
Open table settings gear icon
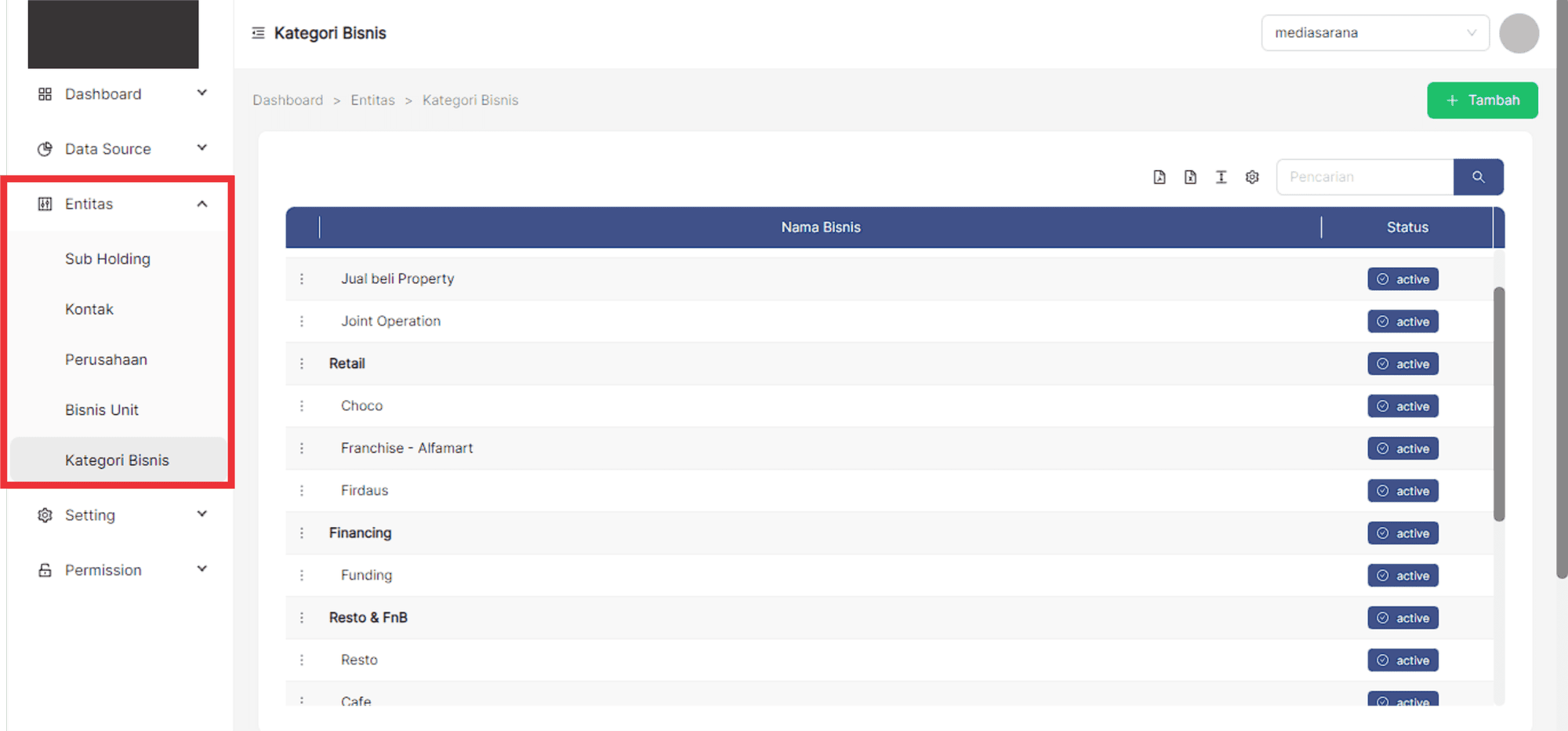pyautogui.click(x=1252, y=177)
